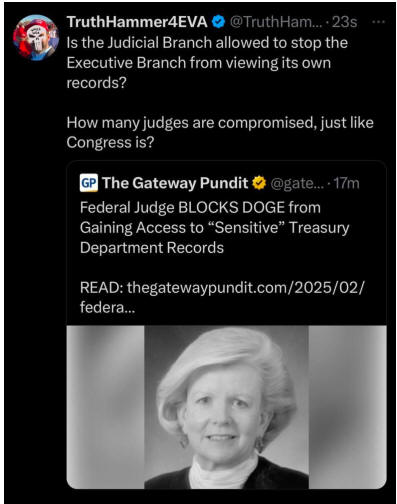The image size is (397, 504).
Task: Click the 17m quoted post timestamp
Action: point(346,183)
